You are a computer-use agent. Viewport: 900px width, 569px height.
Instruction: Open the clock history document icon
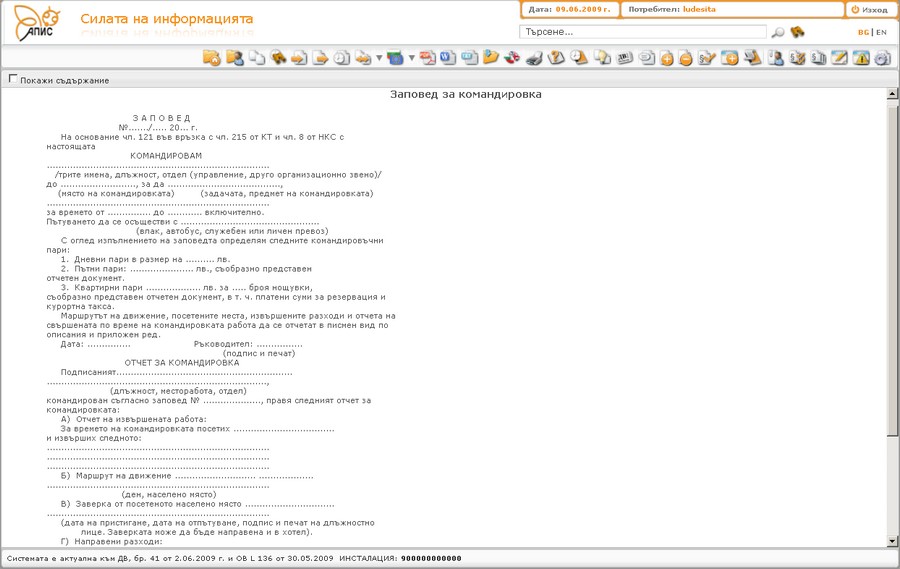click(x=342, y=57)
